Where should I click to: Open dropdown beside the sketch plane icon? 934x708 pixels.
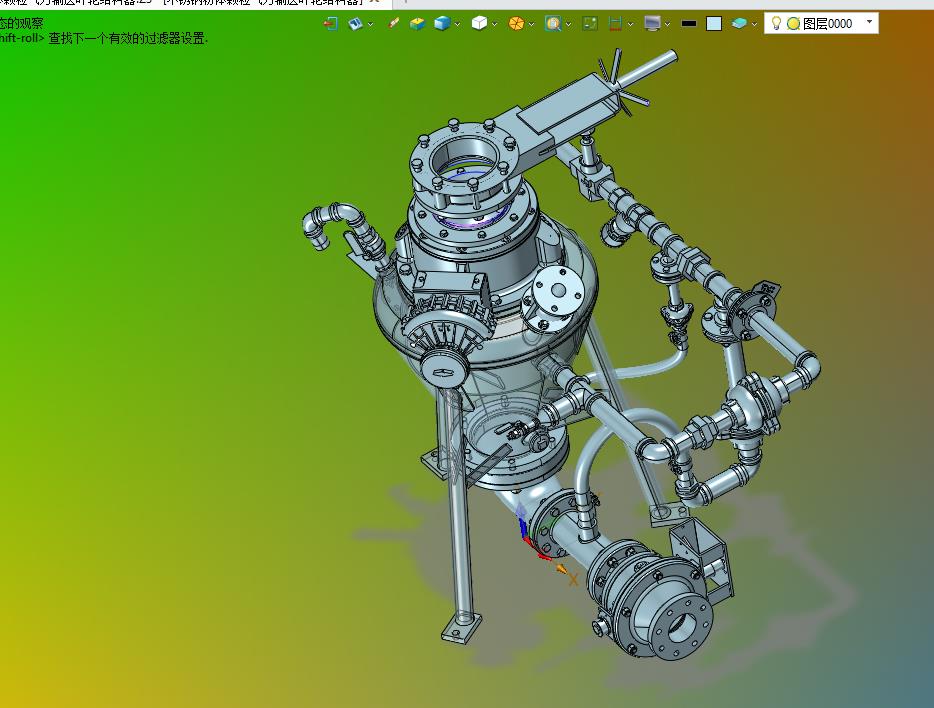click(371, 24)
